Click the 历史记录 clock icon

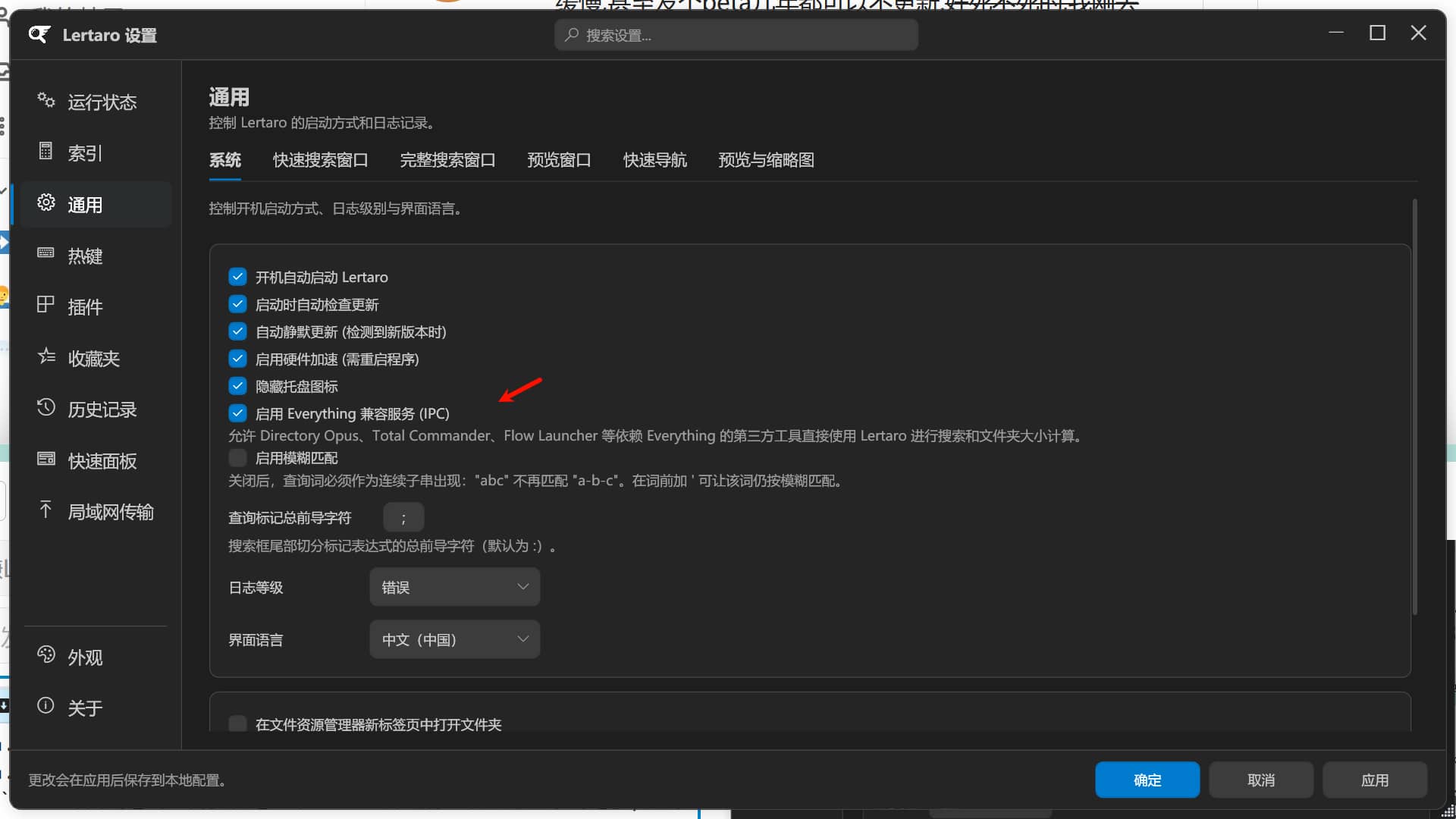(x=46, y=407)
